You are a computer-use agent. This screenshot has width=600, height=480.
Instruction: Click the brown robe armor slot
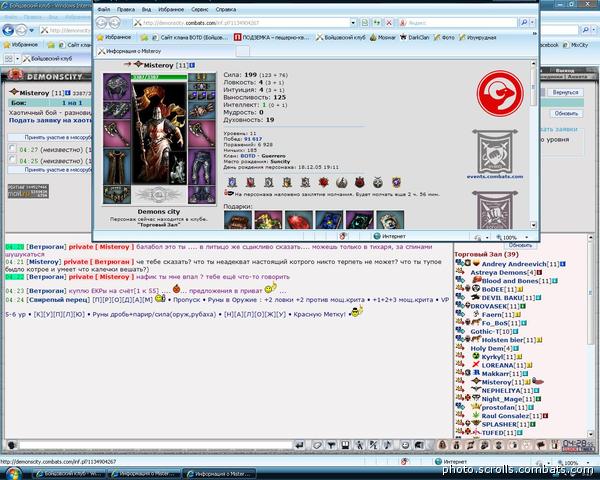point(117,167)
